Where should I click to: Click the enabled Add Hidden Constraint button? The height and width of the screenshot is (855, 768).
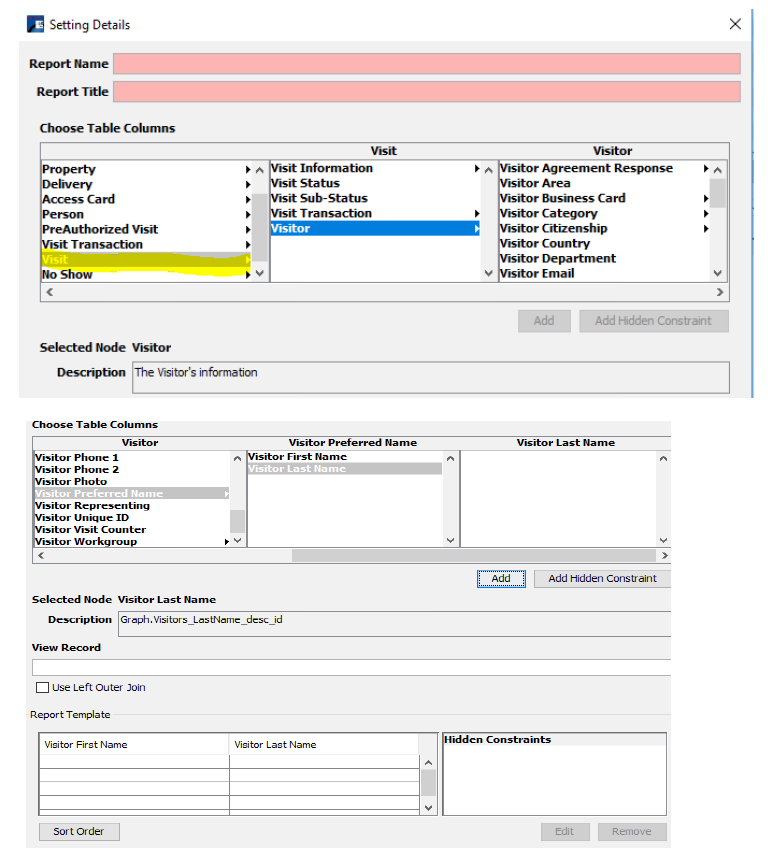(602, 579)
